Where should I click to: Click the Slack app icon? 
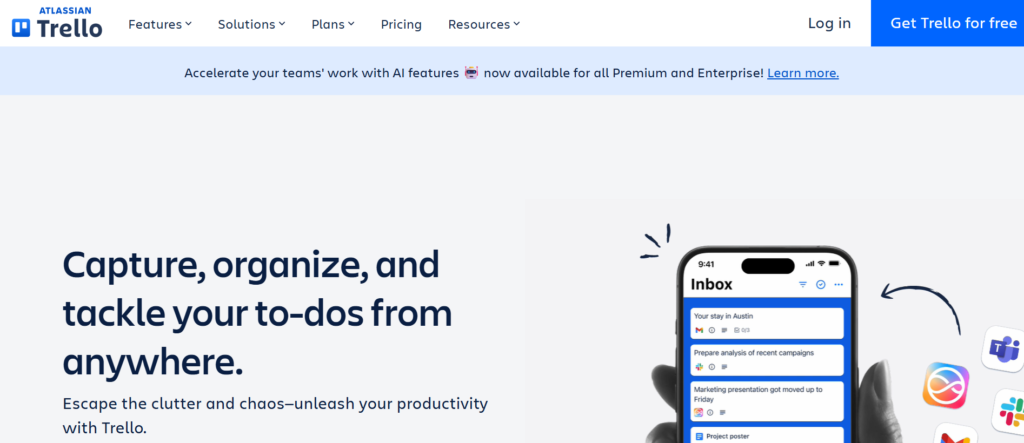pos(1010,409)
